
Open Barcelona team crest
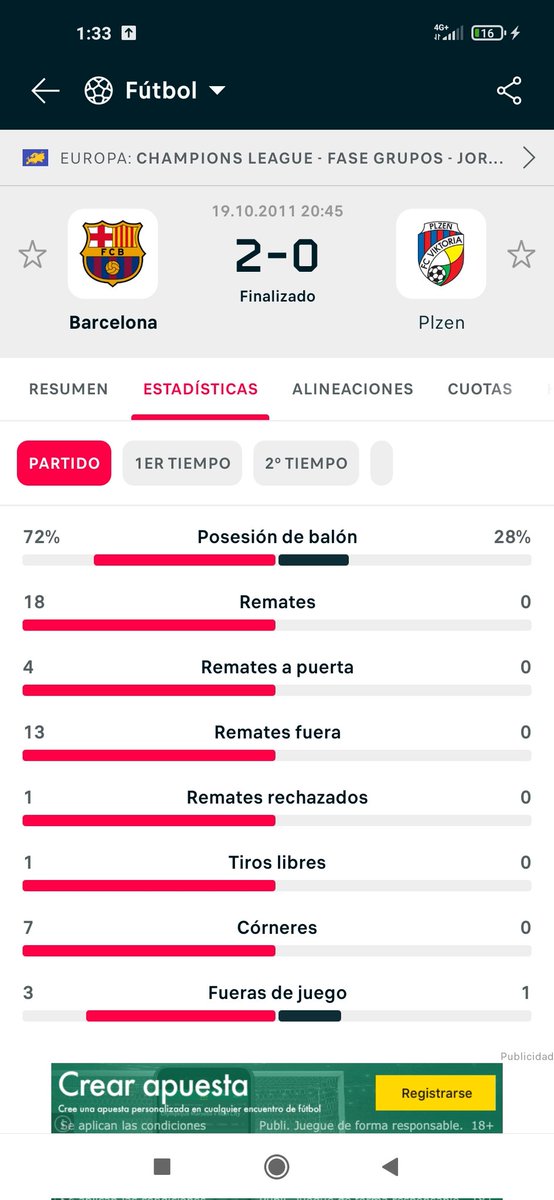point(113,254)
